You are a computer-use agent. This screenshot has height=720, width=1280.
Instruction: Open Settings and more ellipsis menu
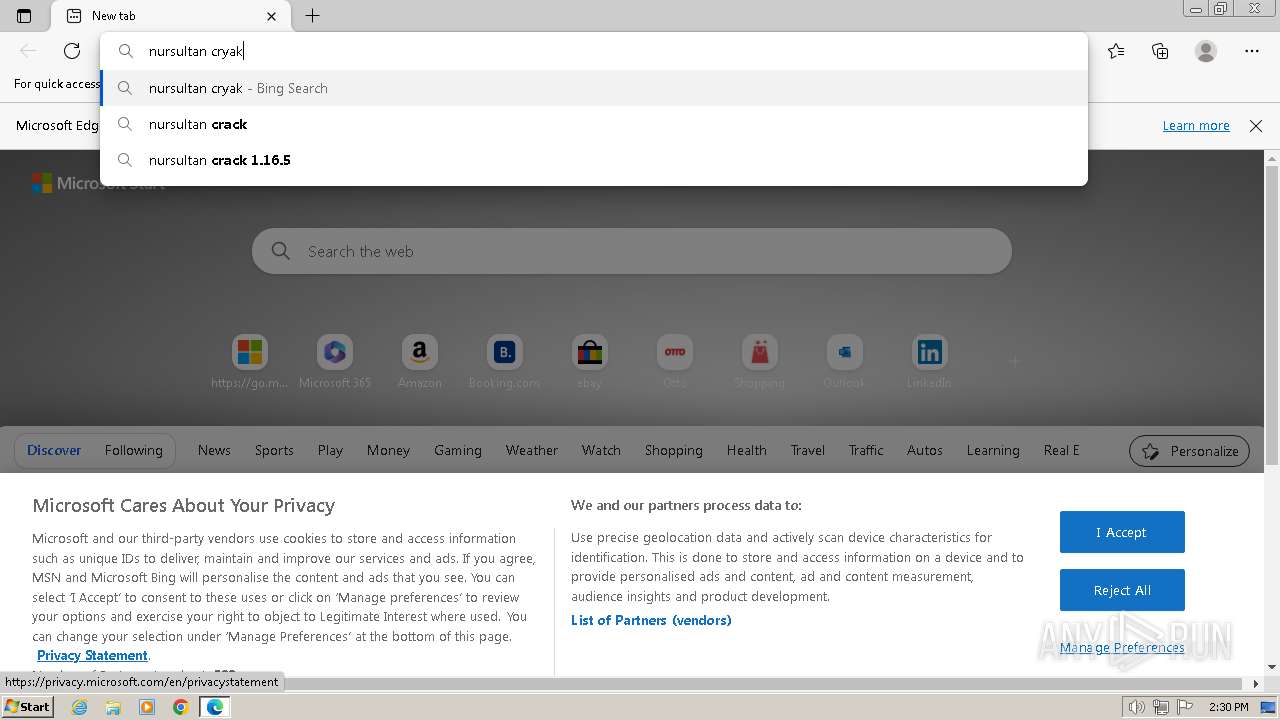[x=1252, y=51]
